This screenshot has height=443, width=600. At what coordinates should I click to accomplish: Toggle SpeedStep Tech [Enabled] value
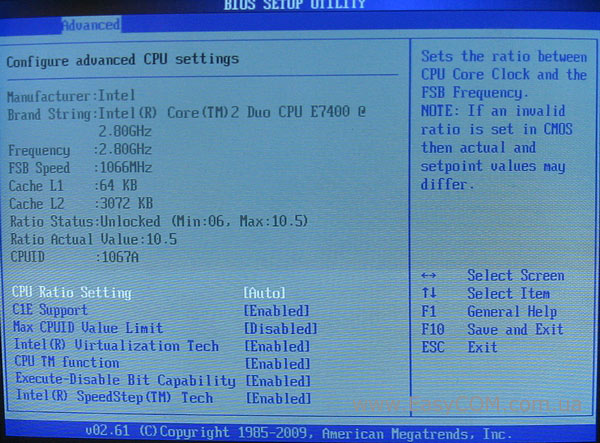pyautogui.click(x=279, y=398)
